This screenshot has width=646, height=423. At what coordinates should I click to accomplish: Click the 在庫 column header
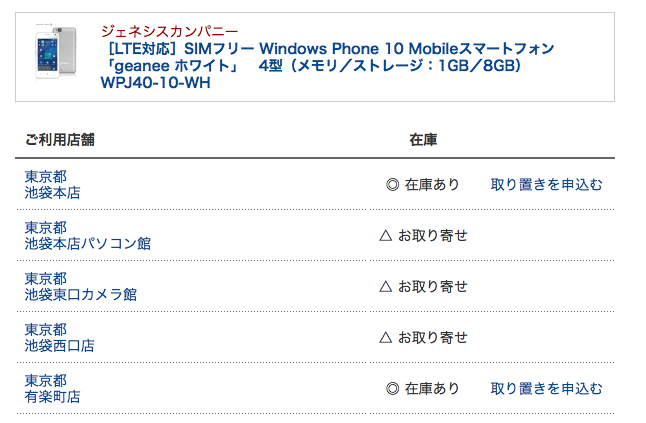pos(423,140)
